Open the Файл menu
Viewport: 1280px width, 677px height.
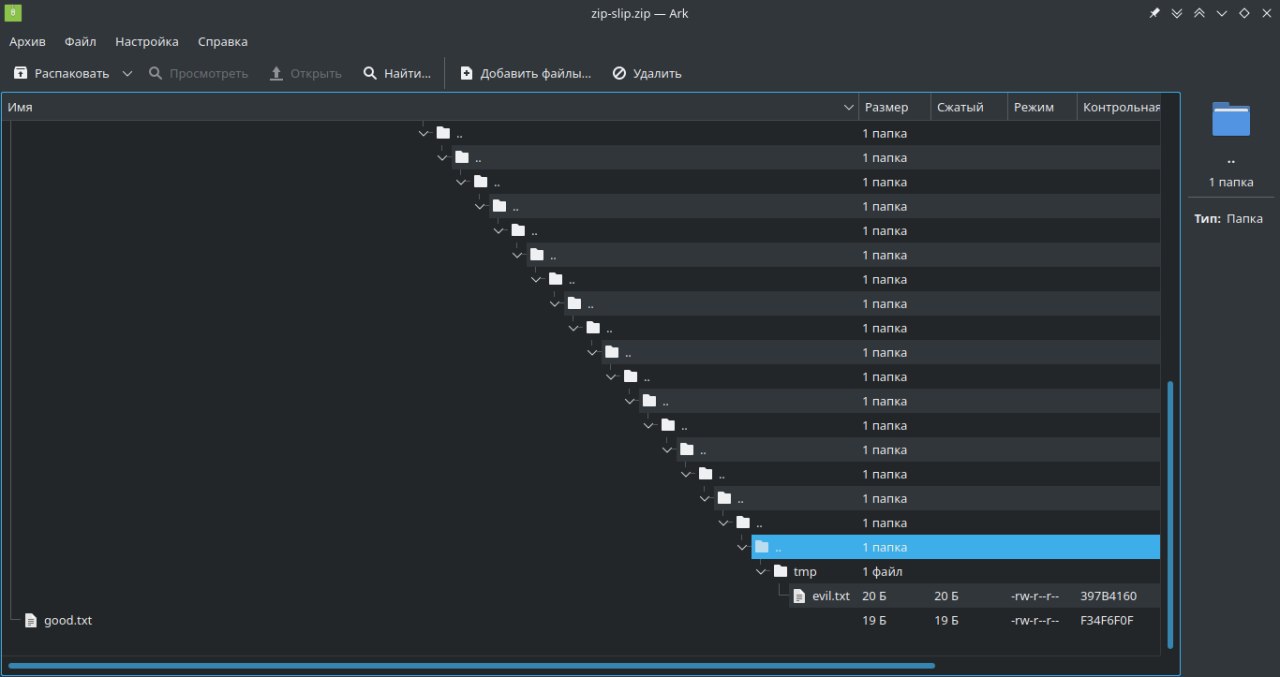(80, 42)
